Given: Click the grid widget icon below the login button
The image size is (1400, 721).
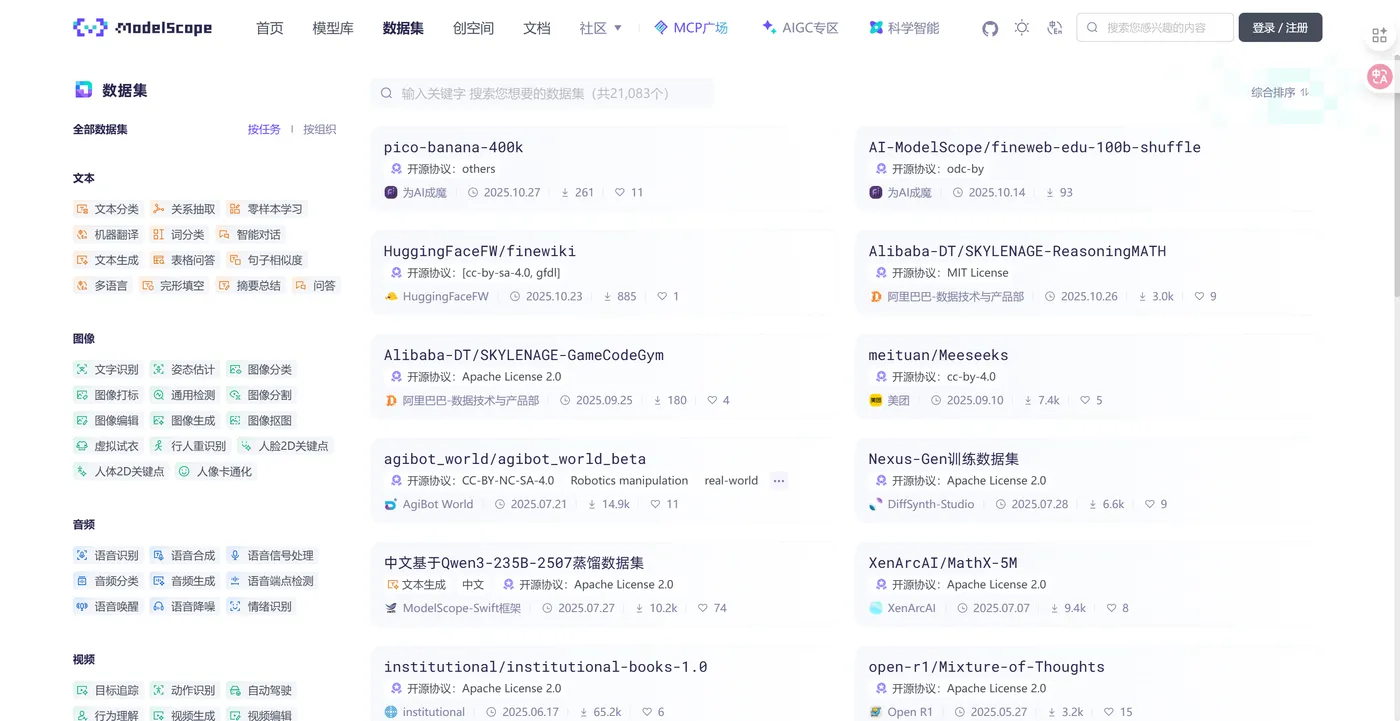Looking at the screenshot, I should coord(1379,34).
